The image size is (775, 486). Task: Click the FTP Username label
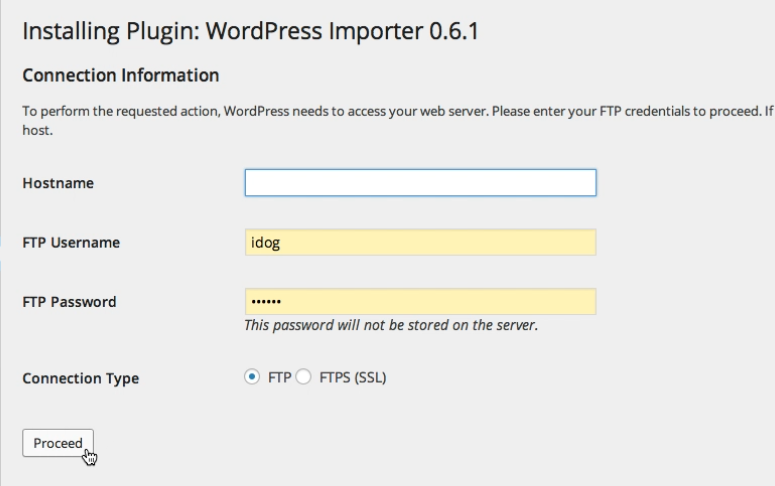(71, 242)
